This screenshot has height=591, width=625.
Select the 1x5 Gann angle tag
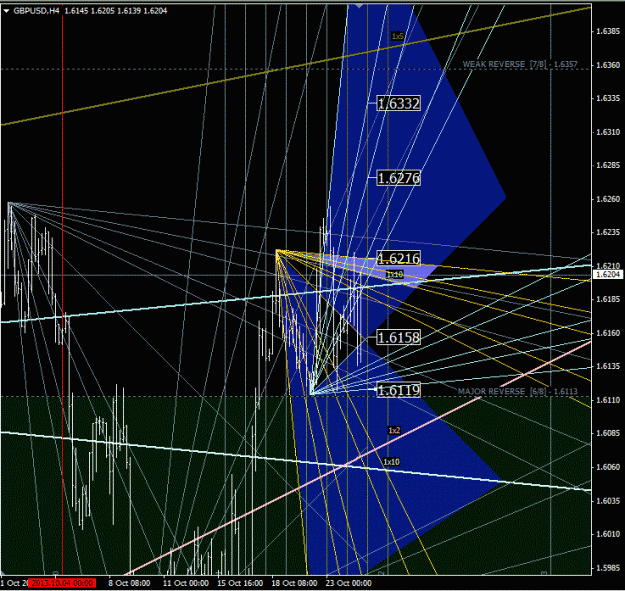(x=397, y=36)
